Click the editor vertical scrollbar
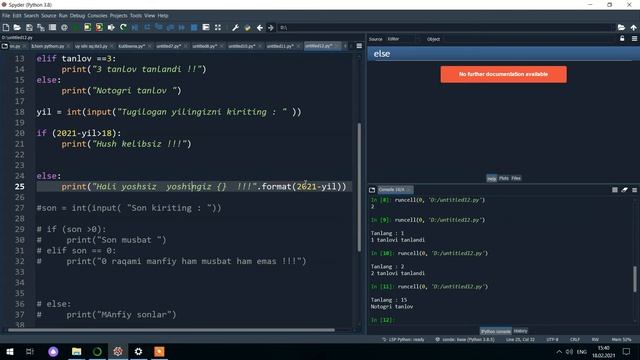This screenshot has height=360, width=640. [359, 187]
